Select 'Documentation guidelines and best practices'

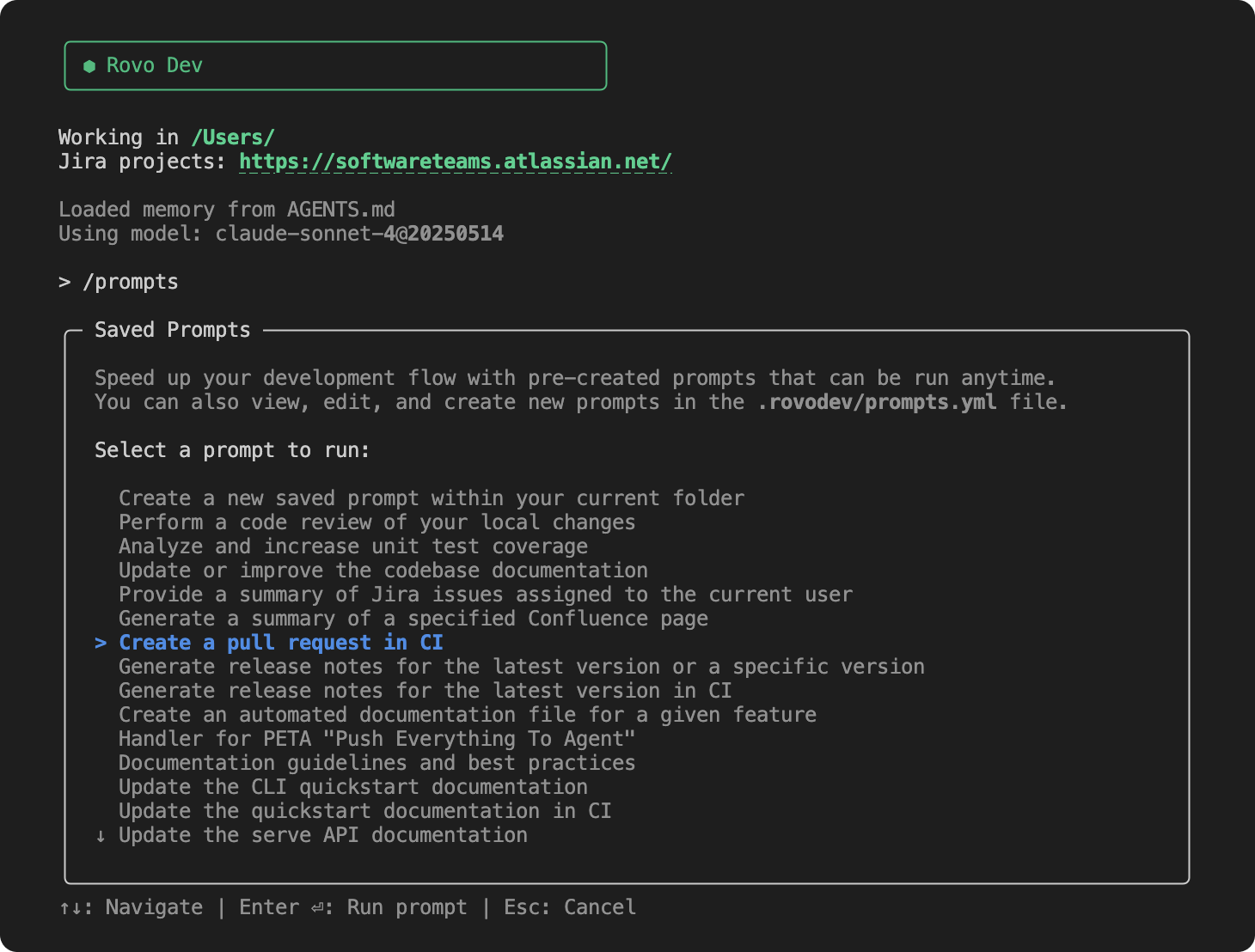(x=376, y=763)
